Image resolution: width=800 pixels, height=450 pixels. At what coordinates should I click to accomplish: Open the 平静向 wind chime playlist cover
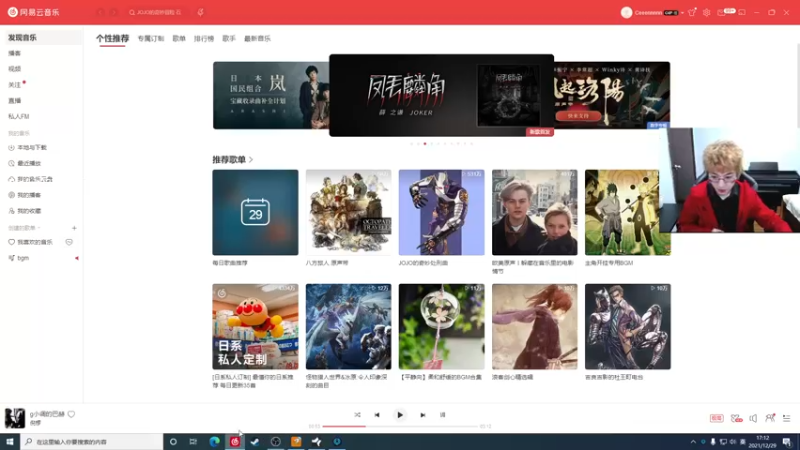(441, 327)
